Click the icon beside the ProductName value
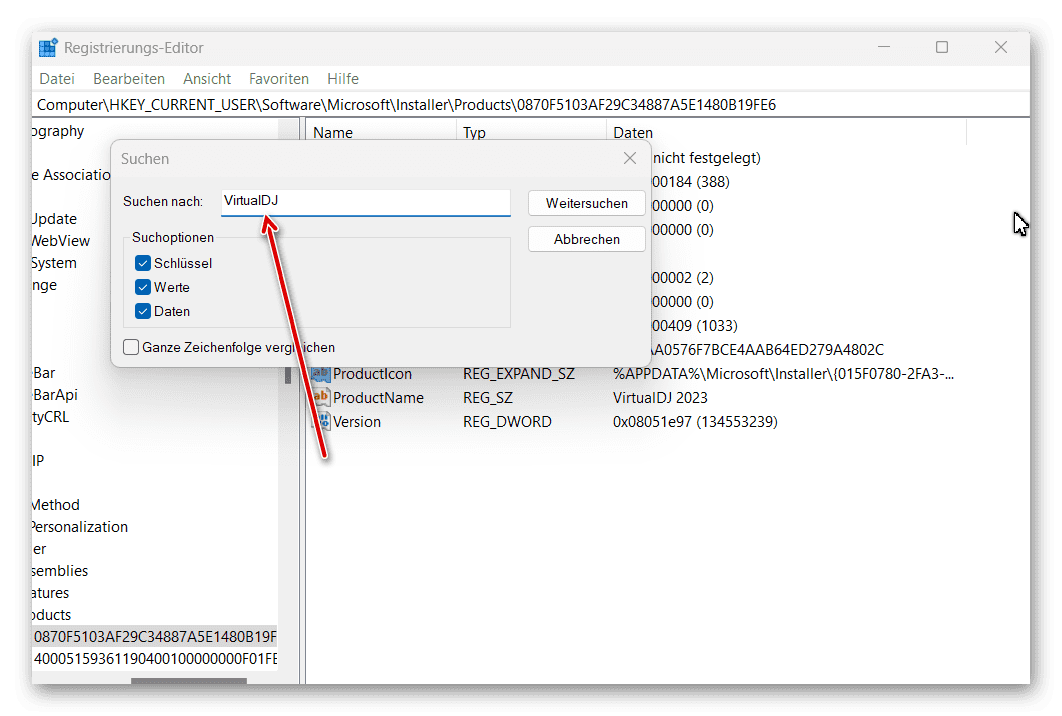Image resolution: width=1062 pixels, height=716 pixels. (320, 398)
